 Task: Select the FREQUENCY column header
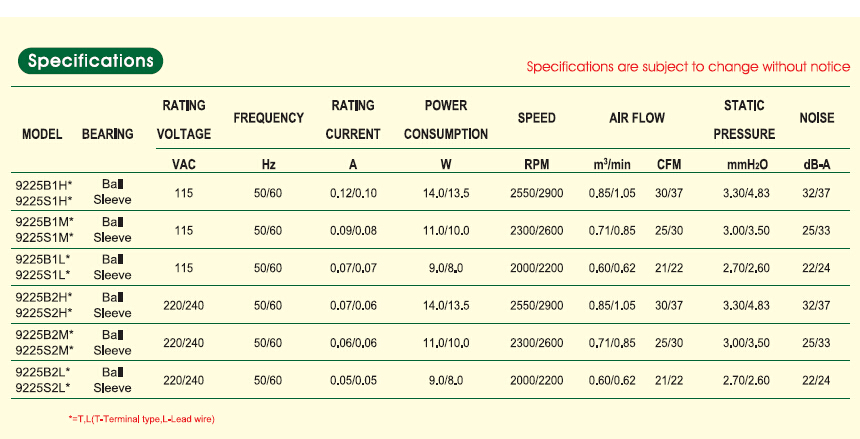[268, 118]
